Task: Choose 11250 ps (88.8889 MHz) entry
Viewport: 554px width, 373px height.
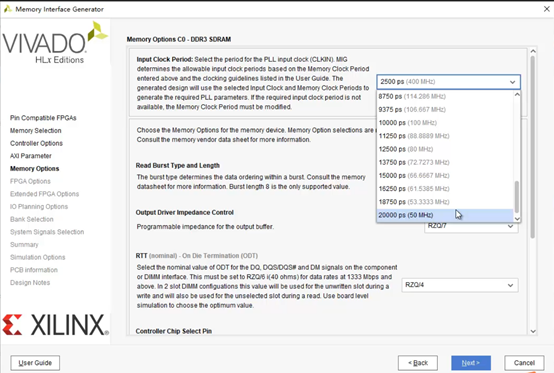Action: [x=445, y=136]
